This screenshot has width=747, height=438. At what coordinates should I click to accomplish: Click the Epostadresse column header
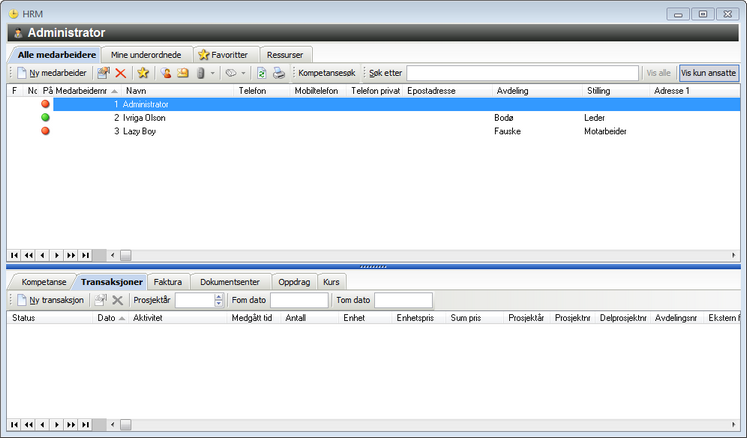pos(447,91)
